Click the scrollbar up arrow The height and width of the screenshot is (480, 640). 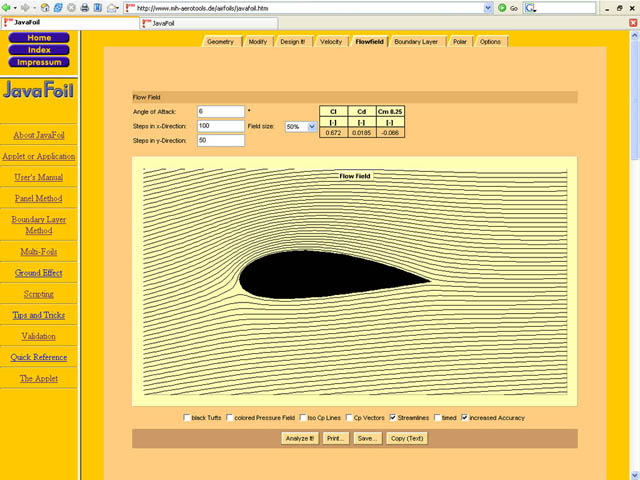point(634,36)
